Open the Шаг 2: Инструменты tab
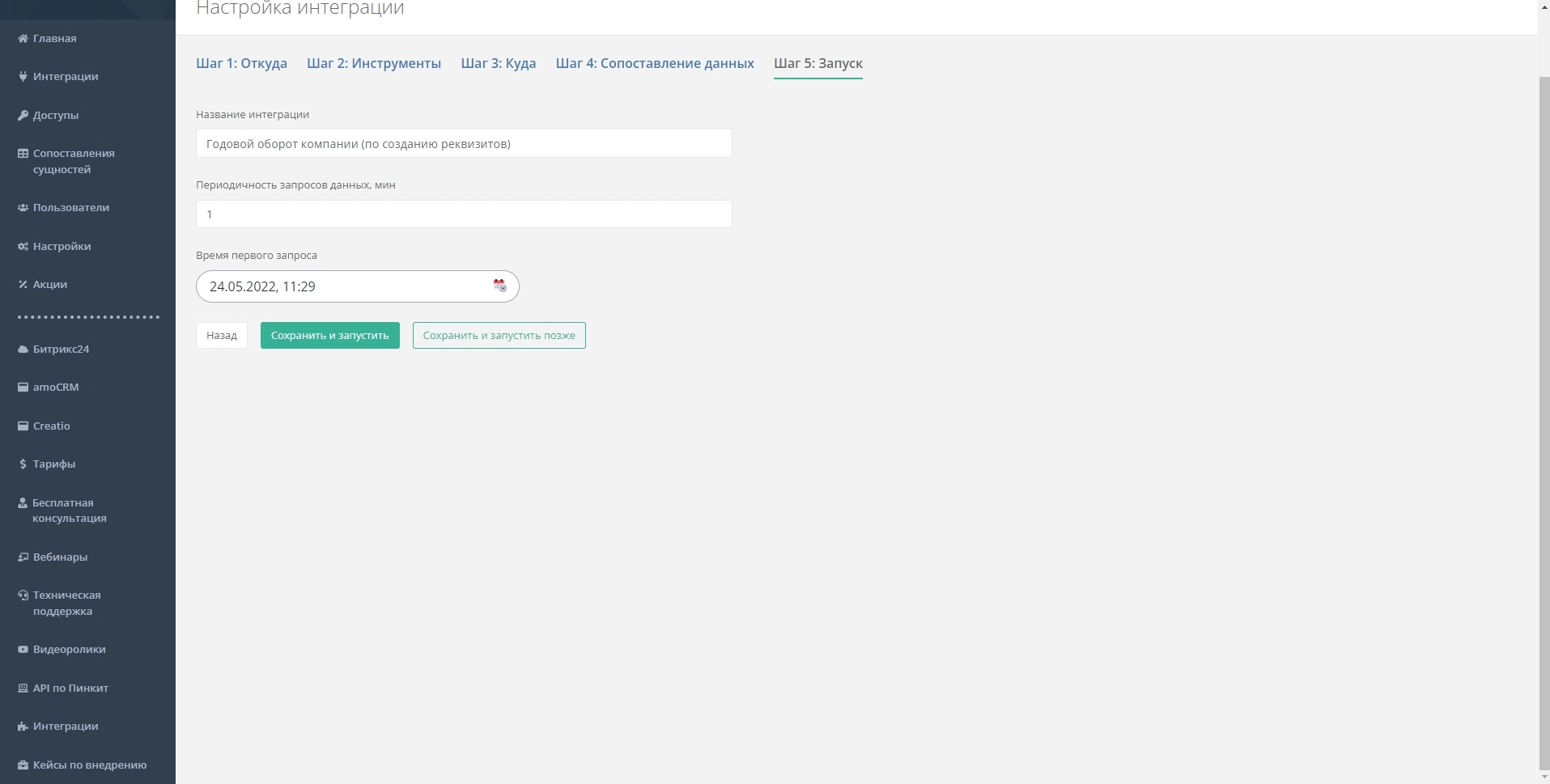 [x=374, y=63]
